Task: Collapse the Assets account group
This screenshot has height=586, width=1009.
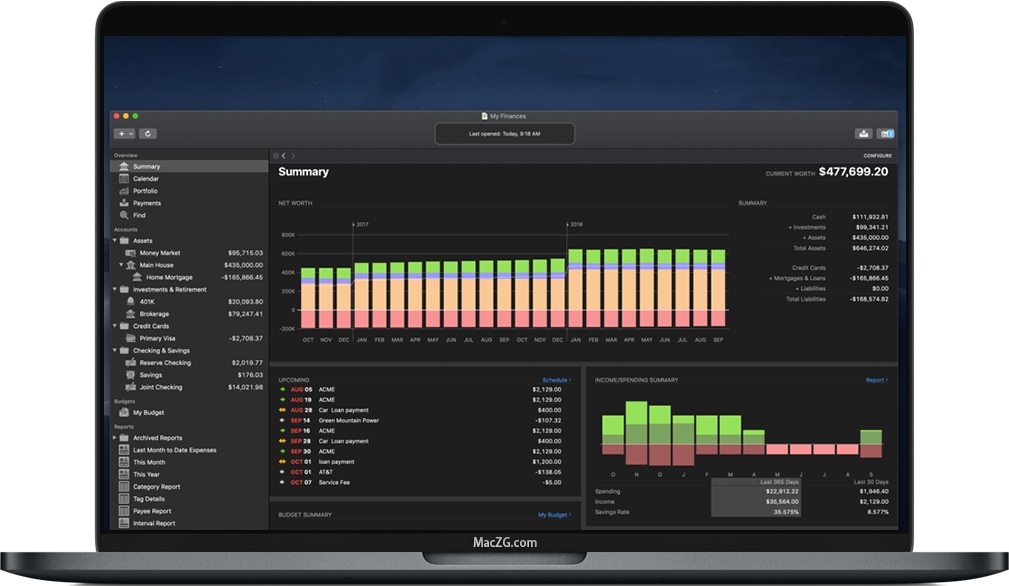Action: (114, 240)
